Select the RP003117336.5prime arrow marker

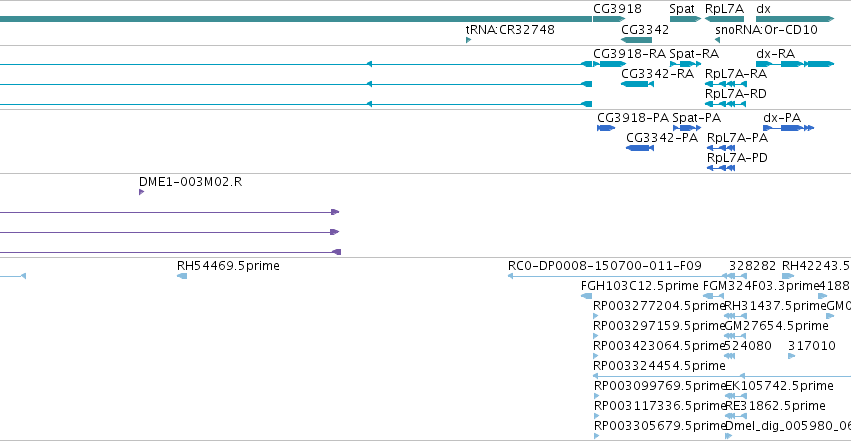(596, 416)
